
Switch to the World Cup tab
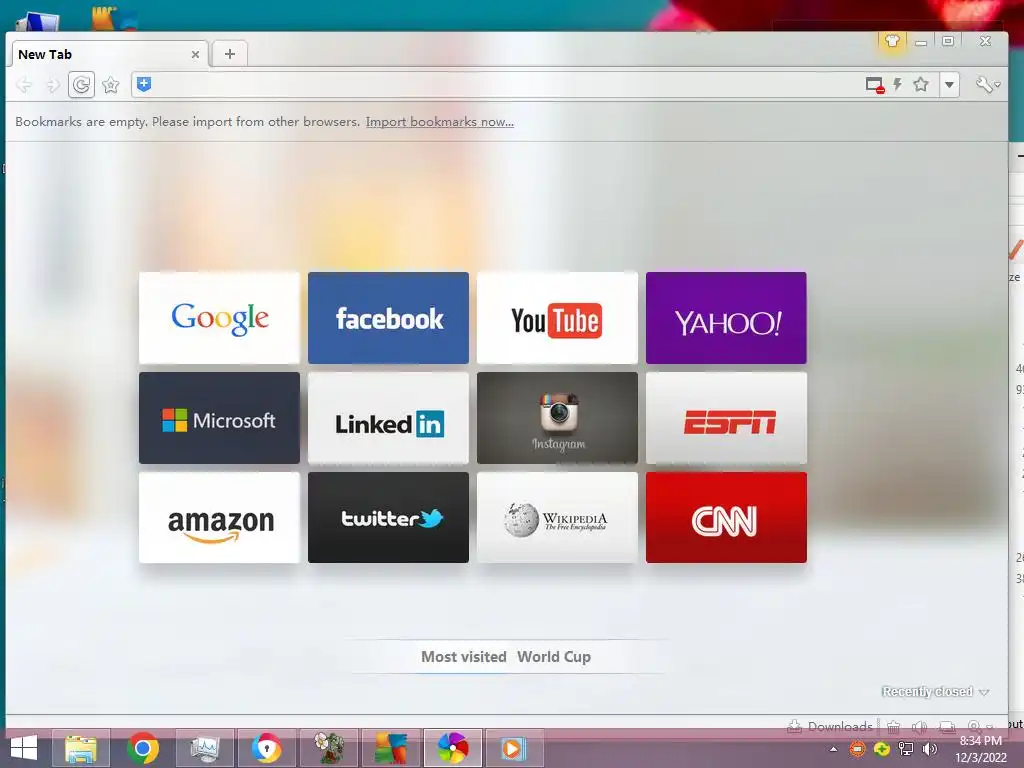tap(554, 657)
